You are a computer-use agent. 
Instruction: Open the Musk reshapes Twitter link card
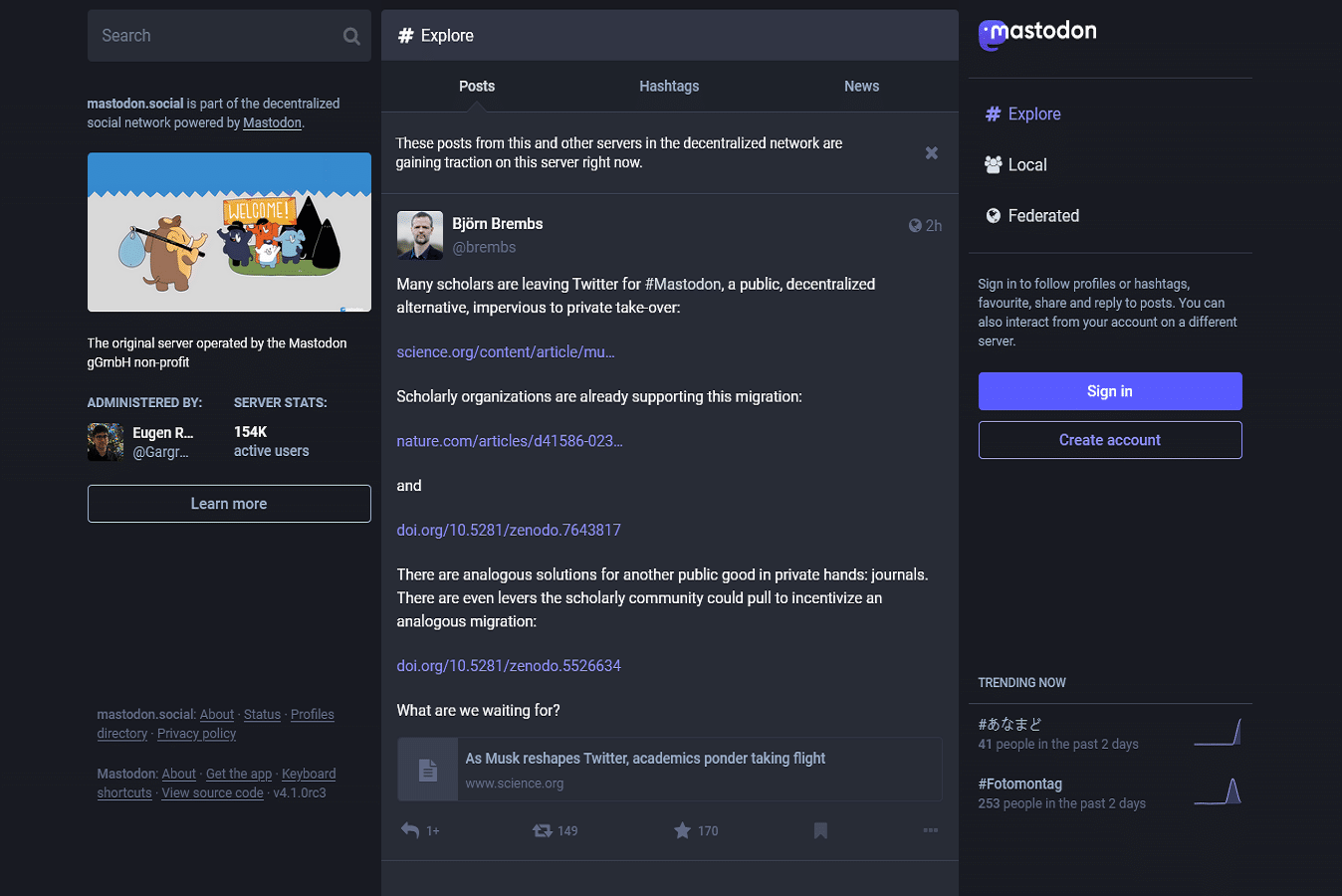[670, 770]
